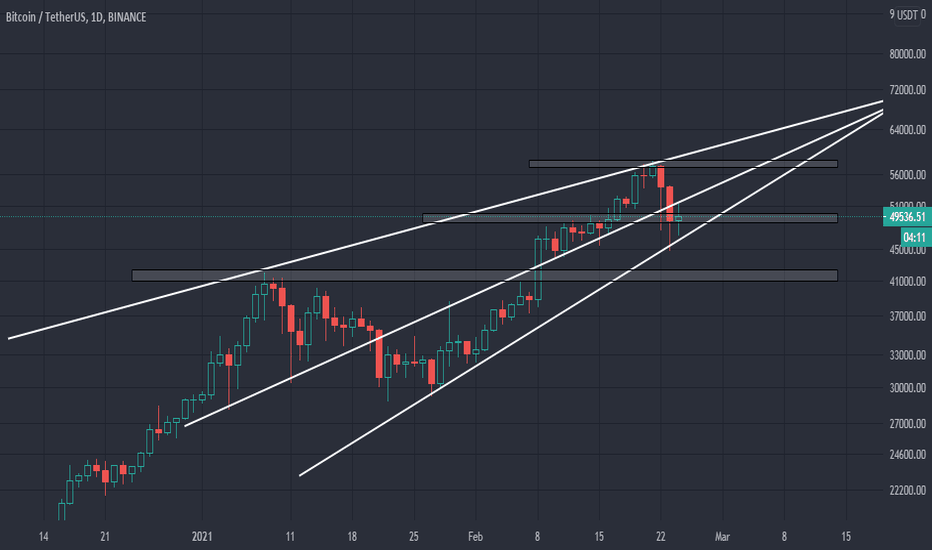Image resolution: width=932 pixels, height=550 pixels.
Task: Click the 33000.00 price axis label
Action: [908, 356]
